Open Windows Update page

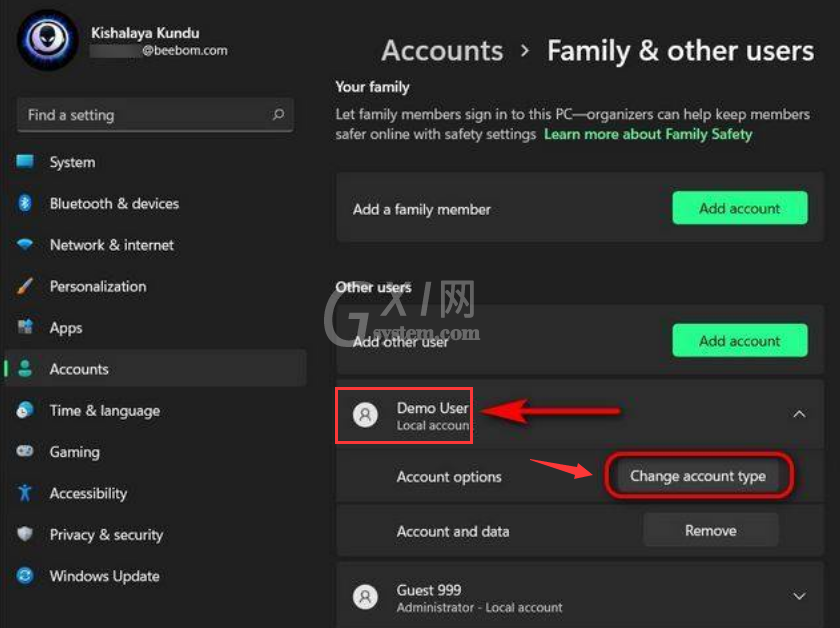(x=155, y=576)
